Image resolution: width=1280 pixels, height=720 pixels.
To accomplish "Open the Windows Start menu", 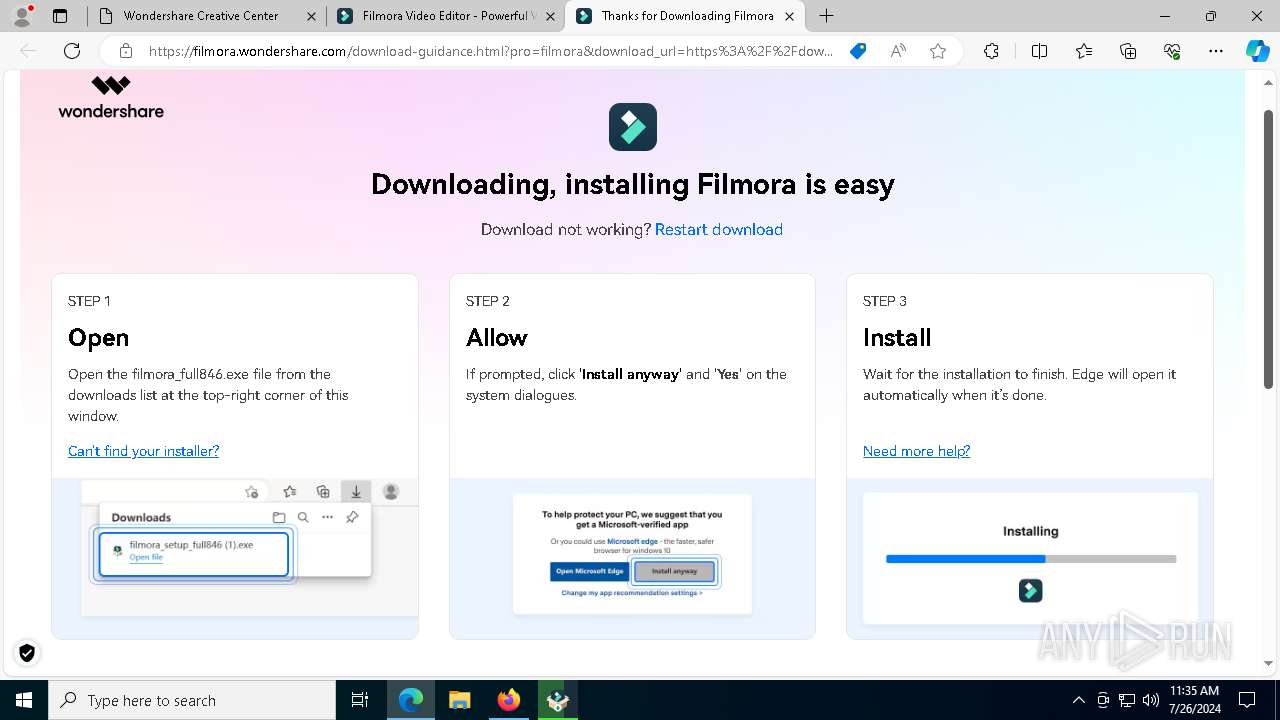I will coord(24,700).
